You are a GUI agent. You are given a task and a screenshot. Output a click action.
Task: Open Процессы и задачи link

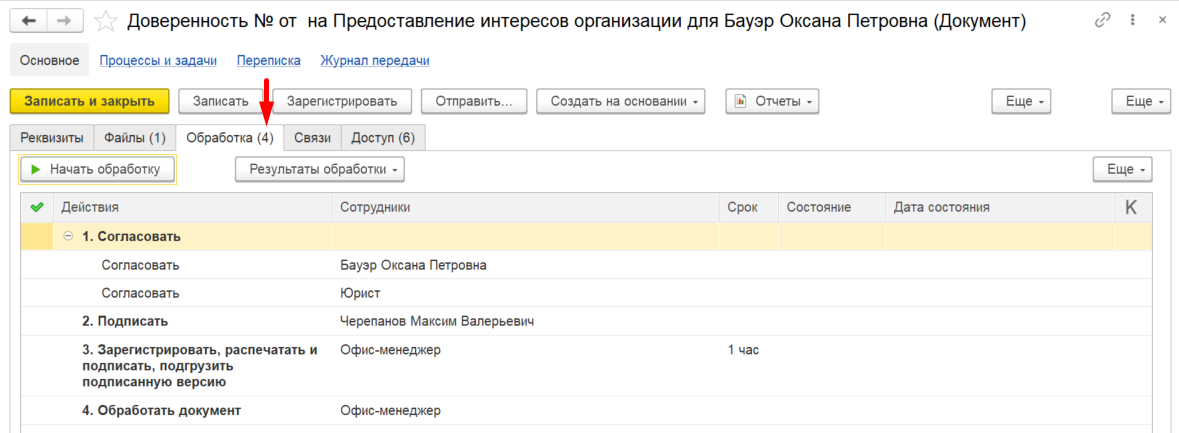tap(158, 60)
